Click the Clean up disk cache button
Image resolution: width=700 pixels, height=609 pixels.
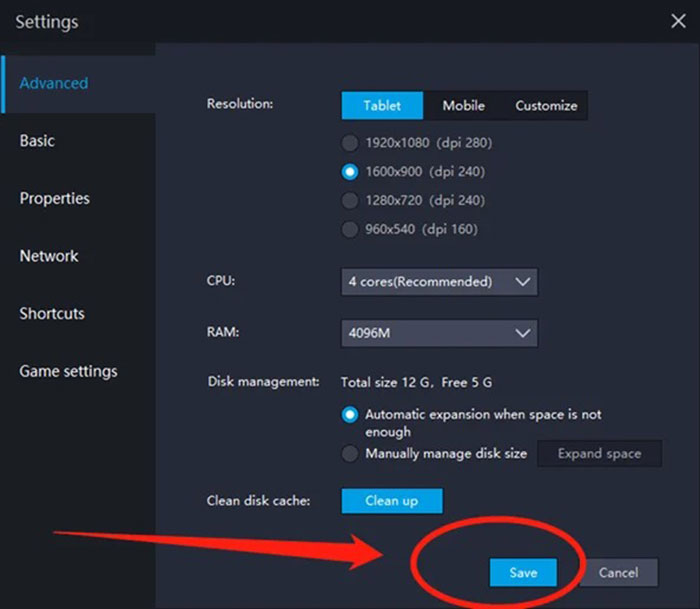tap(391, 501)
